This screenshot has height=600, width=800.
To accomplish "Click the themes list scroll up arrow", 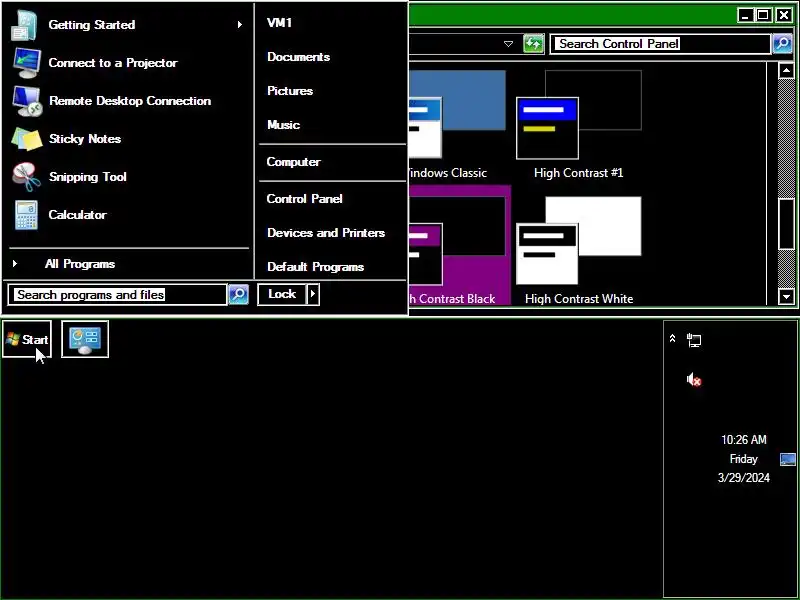I will [x=786, y=70].
